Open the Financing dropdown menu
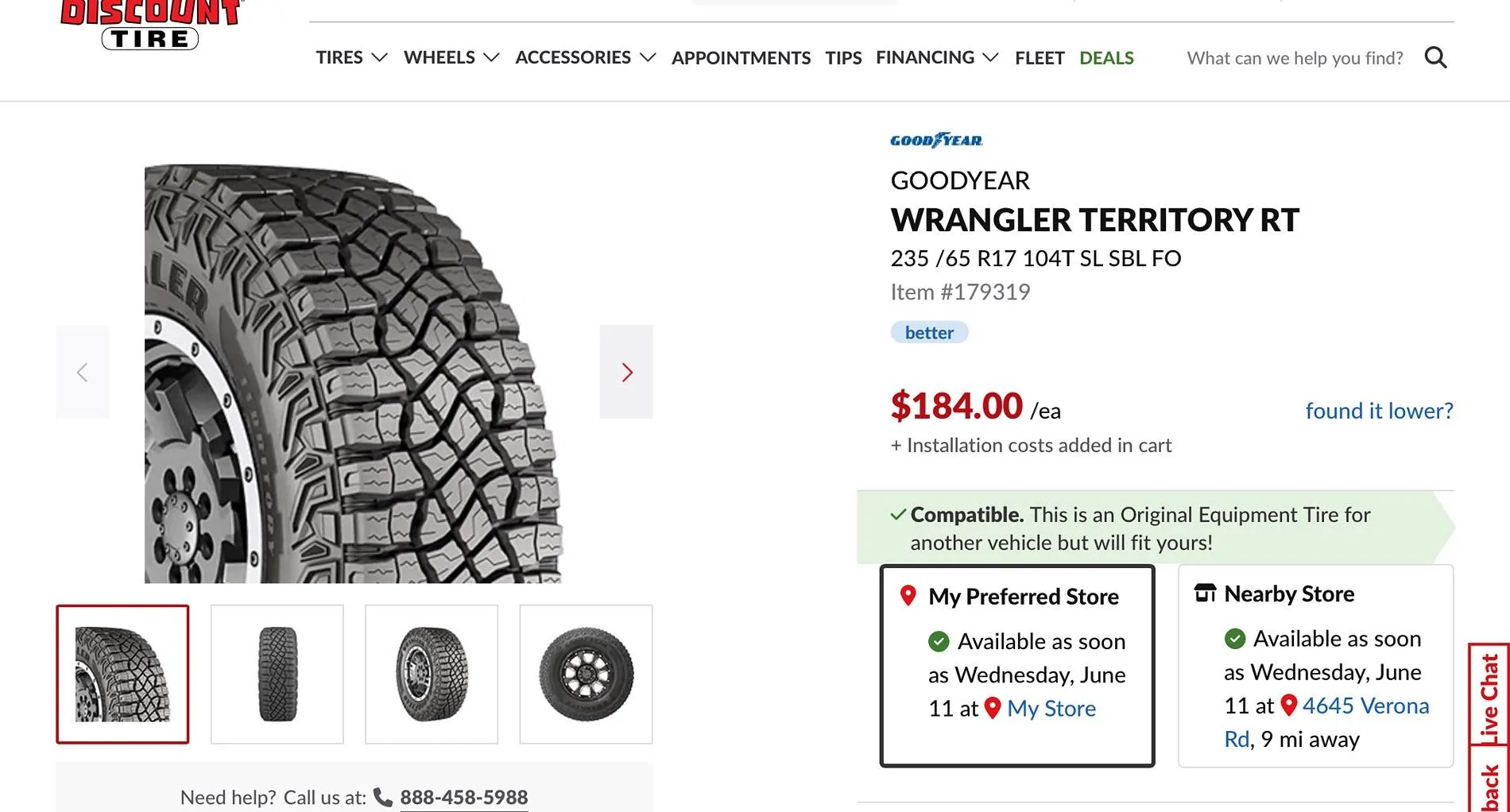This screenshot has width=1510, height=812. coord(937,58)
